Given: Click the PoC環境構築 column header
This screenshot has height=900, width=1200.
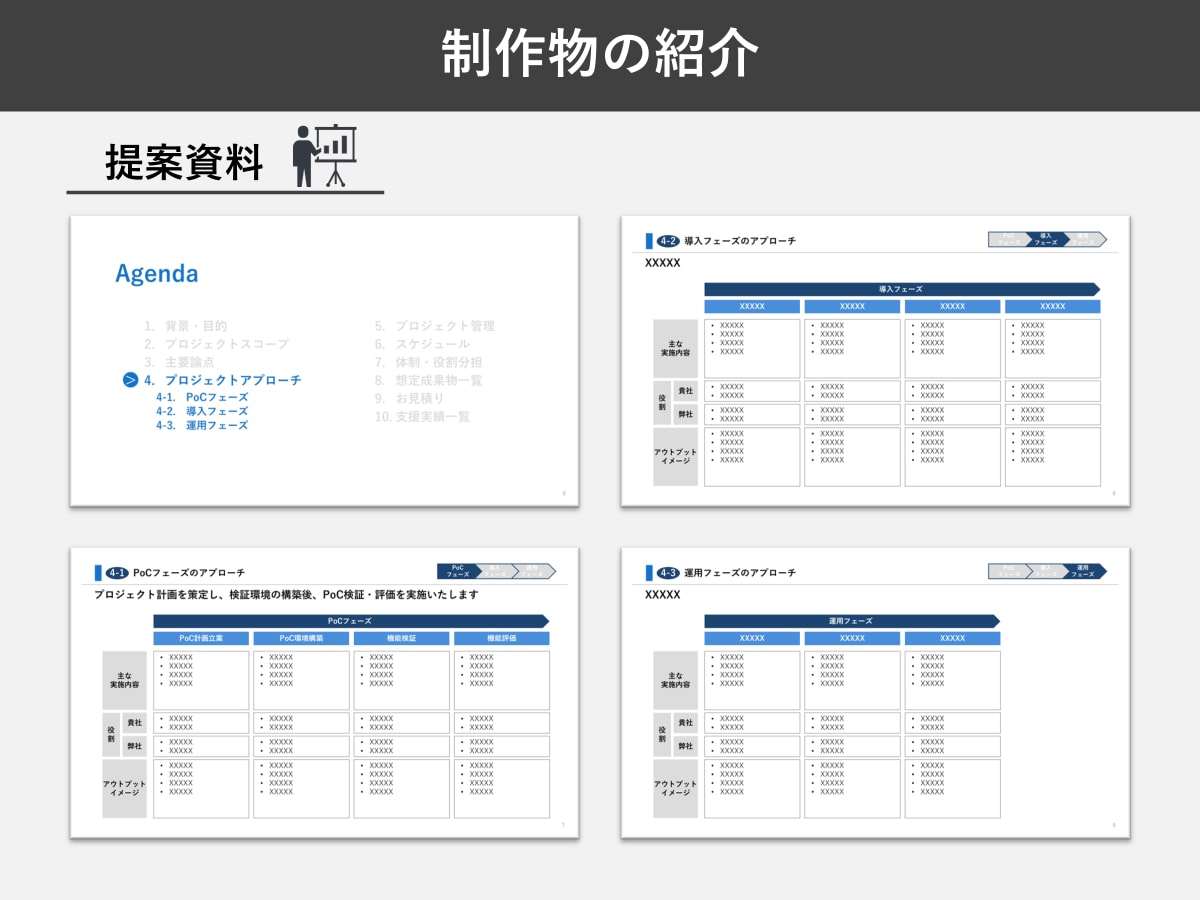Looking at the screenshot, I should click(301, 638).
